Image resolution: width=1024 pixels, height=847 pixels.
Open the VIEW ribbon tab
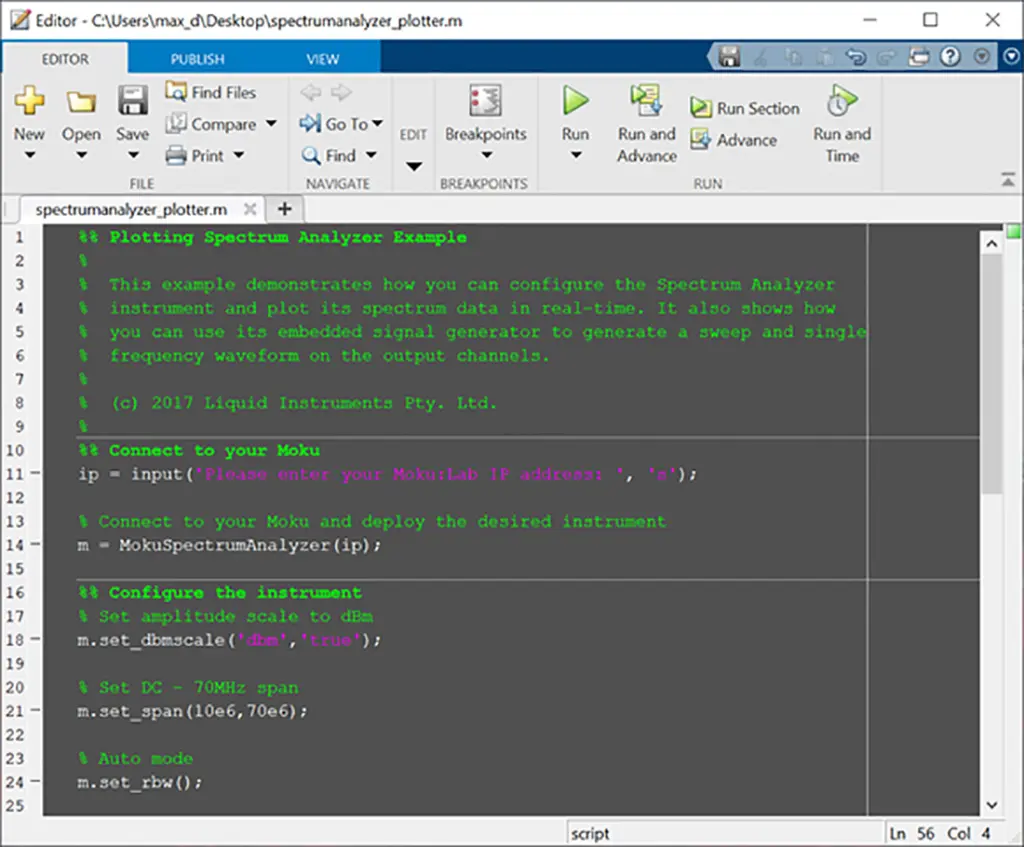[x=322, y=58]
